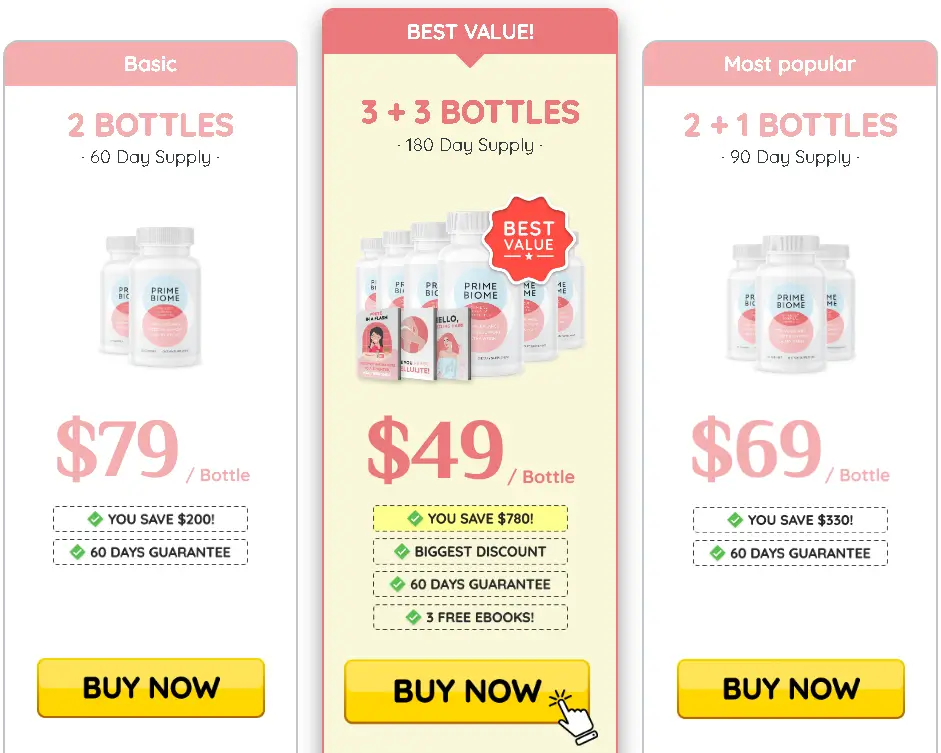Click the green checkmark beside You Save $330
This screenshot has width=941, height=753.
point(735,520)
